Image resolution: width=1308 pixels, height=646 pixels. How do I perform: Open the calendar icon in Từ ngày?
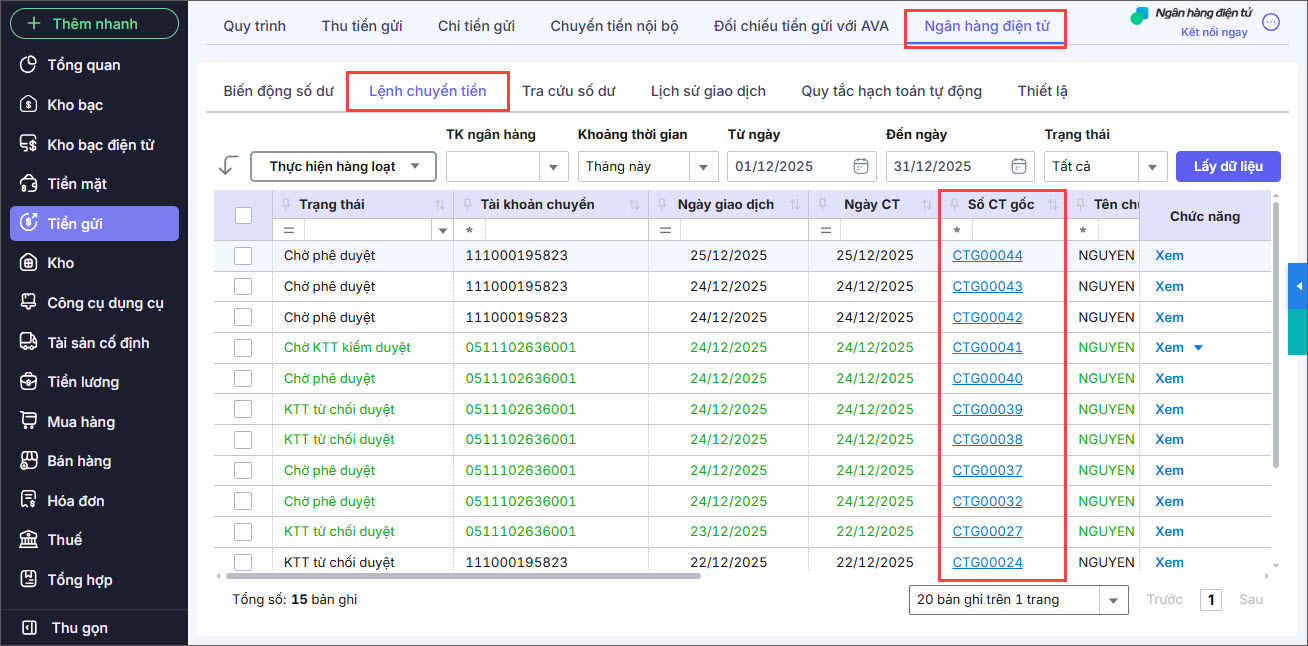(x=860, y=166)
